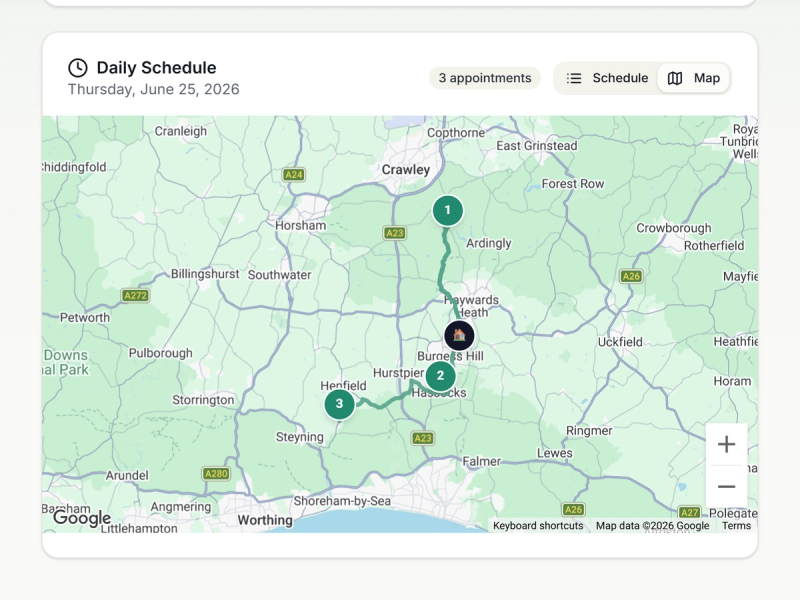This screenshot has height=600, width=800.
Task: Click the home base marker on map
Action: coord(459,335)
